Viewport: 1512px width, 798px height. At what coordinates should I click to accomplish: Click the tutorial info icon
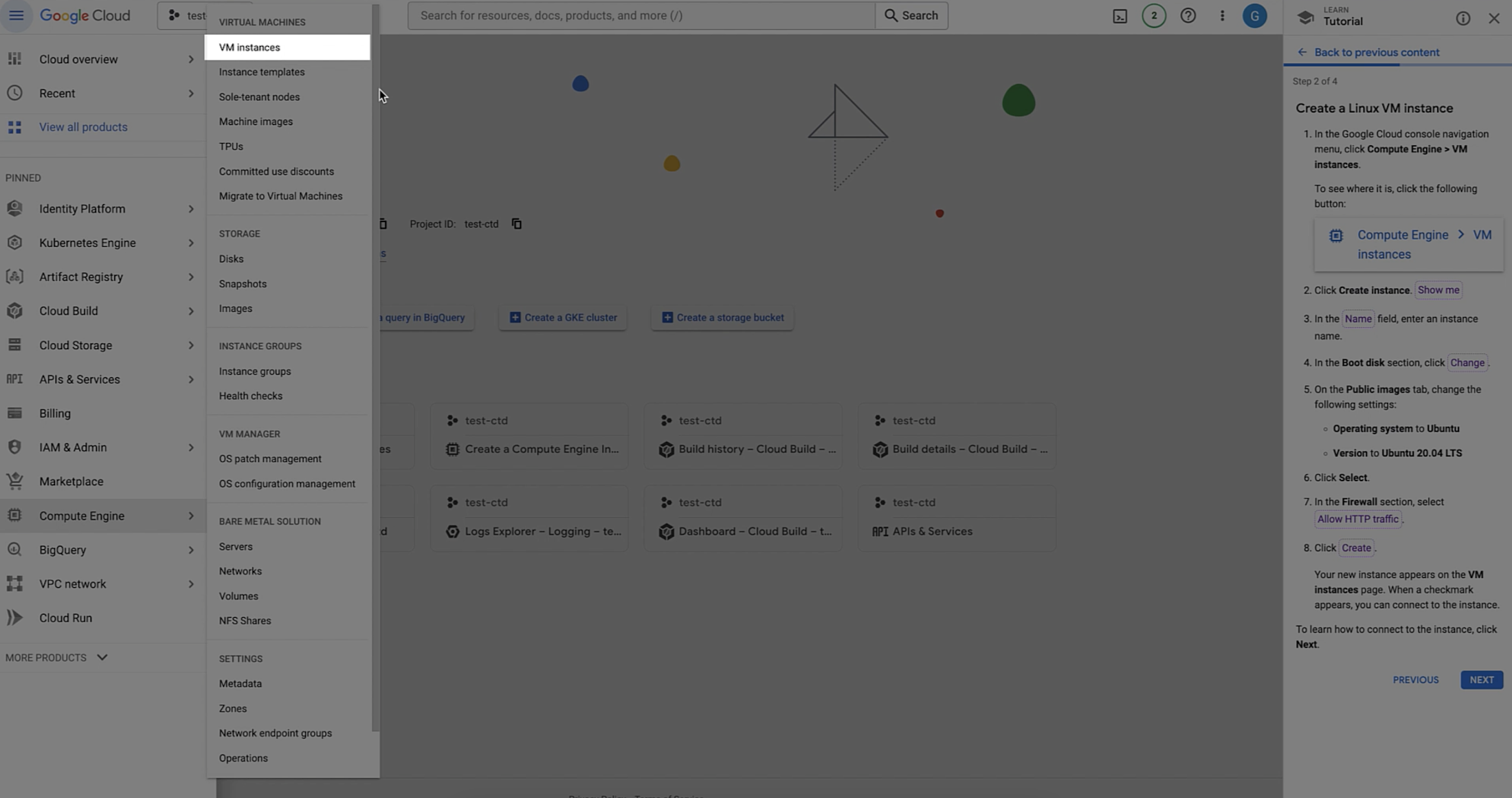(1463, 19)
